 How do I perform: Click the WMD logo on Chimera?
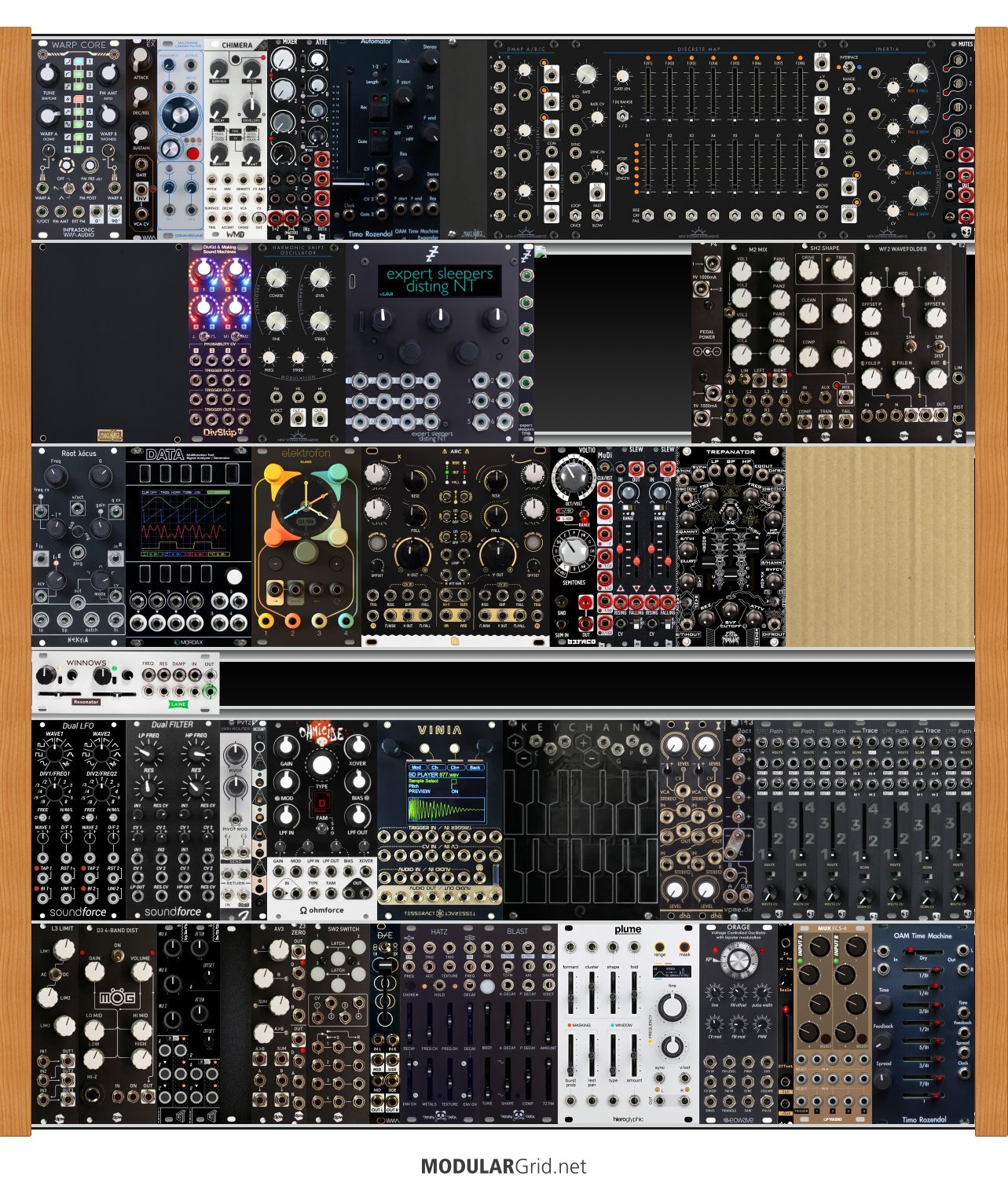tap(236, 233)
